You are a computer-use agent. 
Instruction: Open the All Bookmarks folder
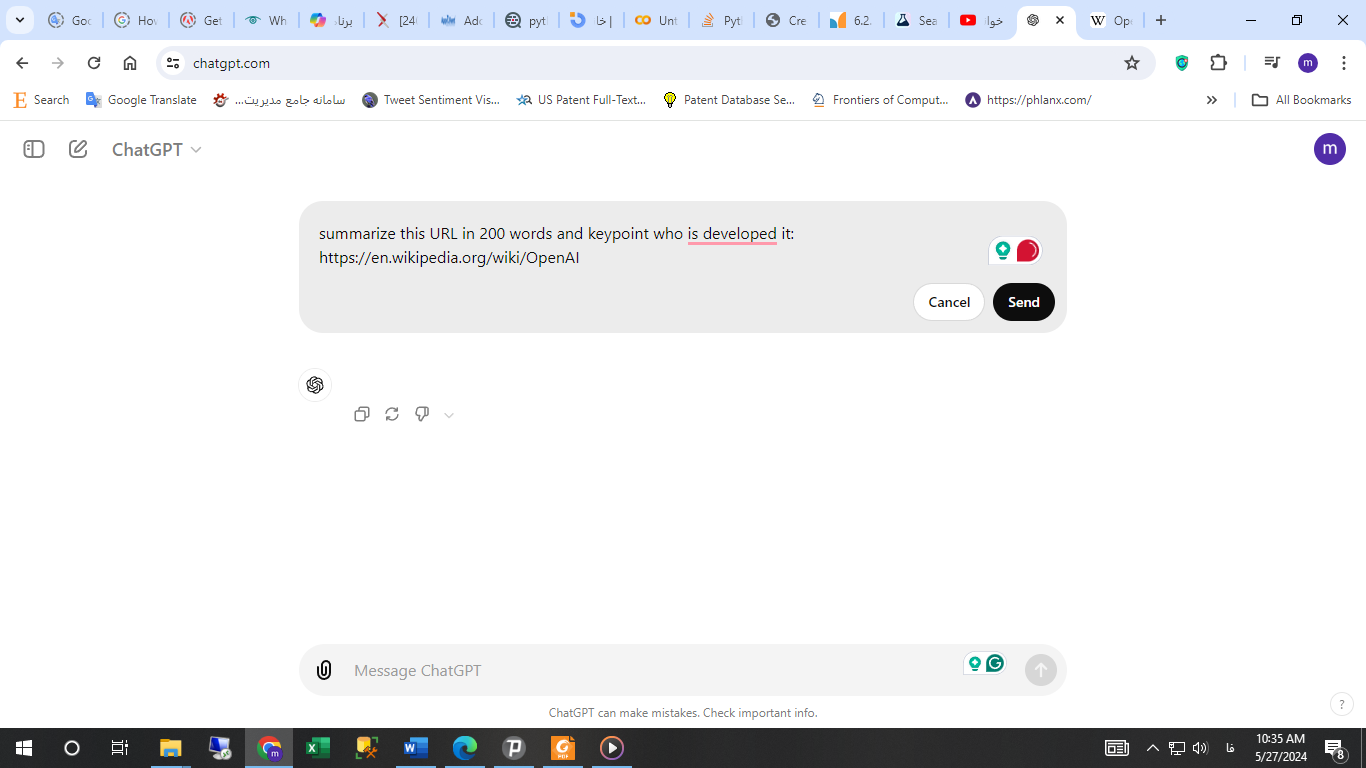coord(1302,100)
